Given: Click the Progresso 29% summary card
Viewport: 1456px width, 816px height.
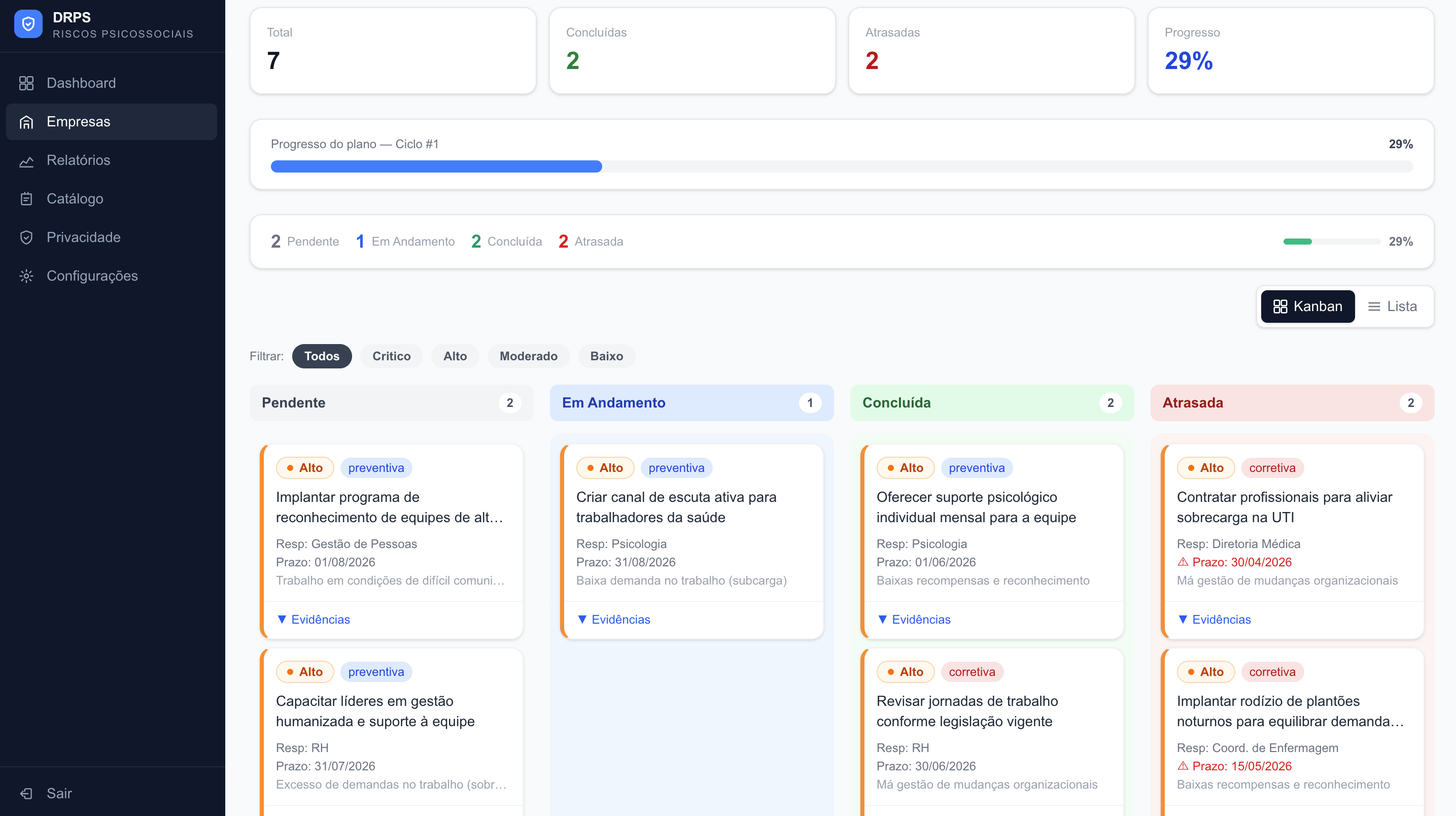Looking at the screenshot, I should pyautogui.click(x=1291, y=51).
